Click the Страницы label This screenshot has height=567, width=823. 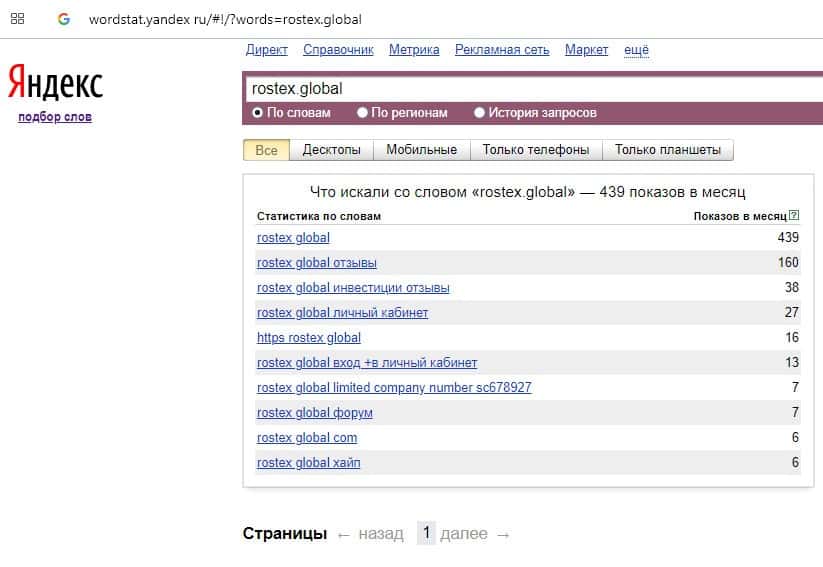284,534
